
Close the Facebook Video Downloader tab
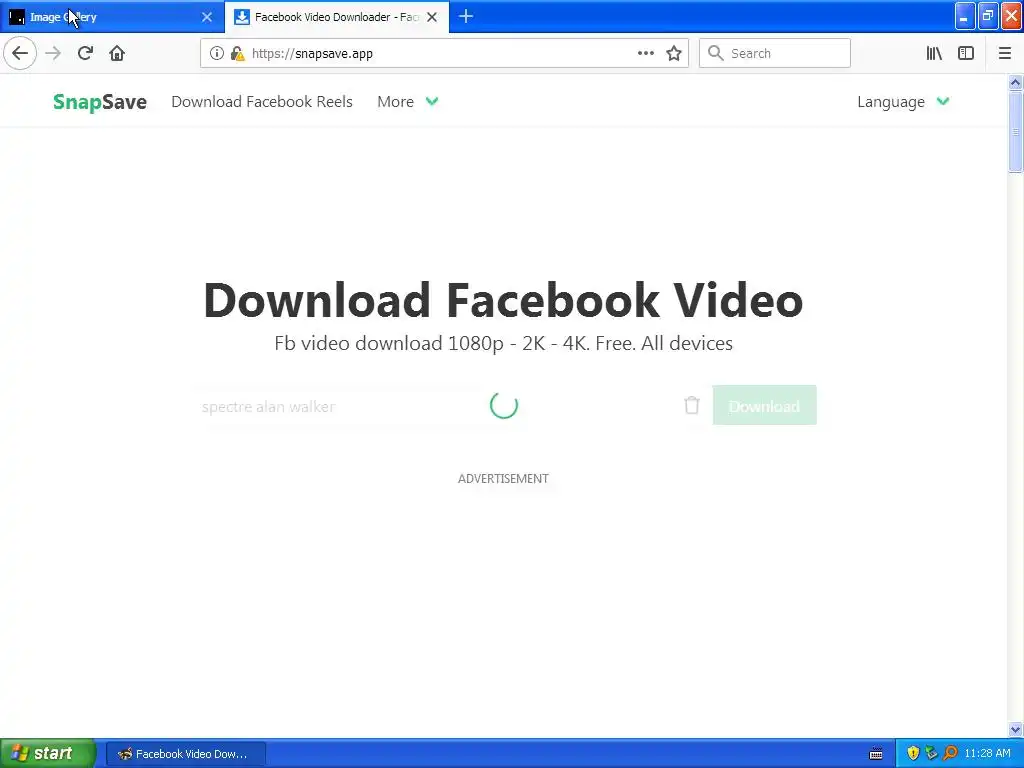tap(432, 17)
